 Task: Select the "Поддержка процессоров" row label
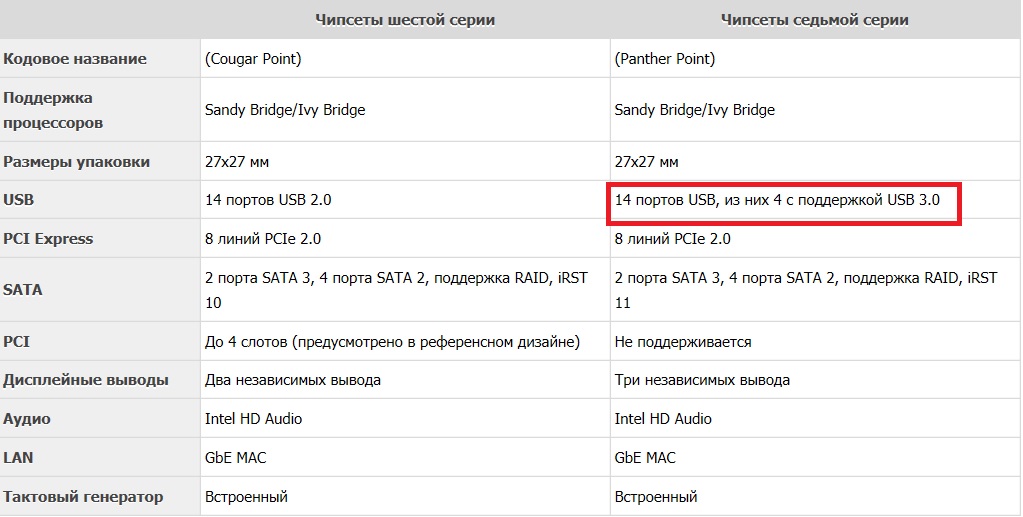62,110
